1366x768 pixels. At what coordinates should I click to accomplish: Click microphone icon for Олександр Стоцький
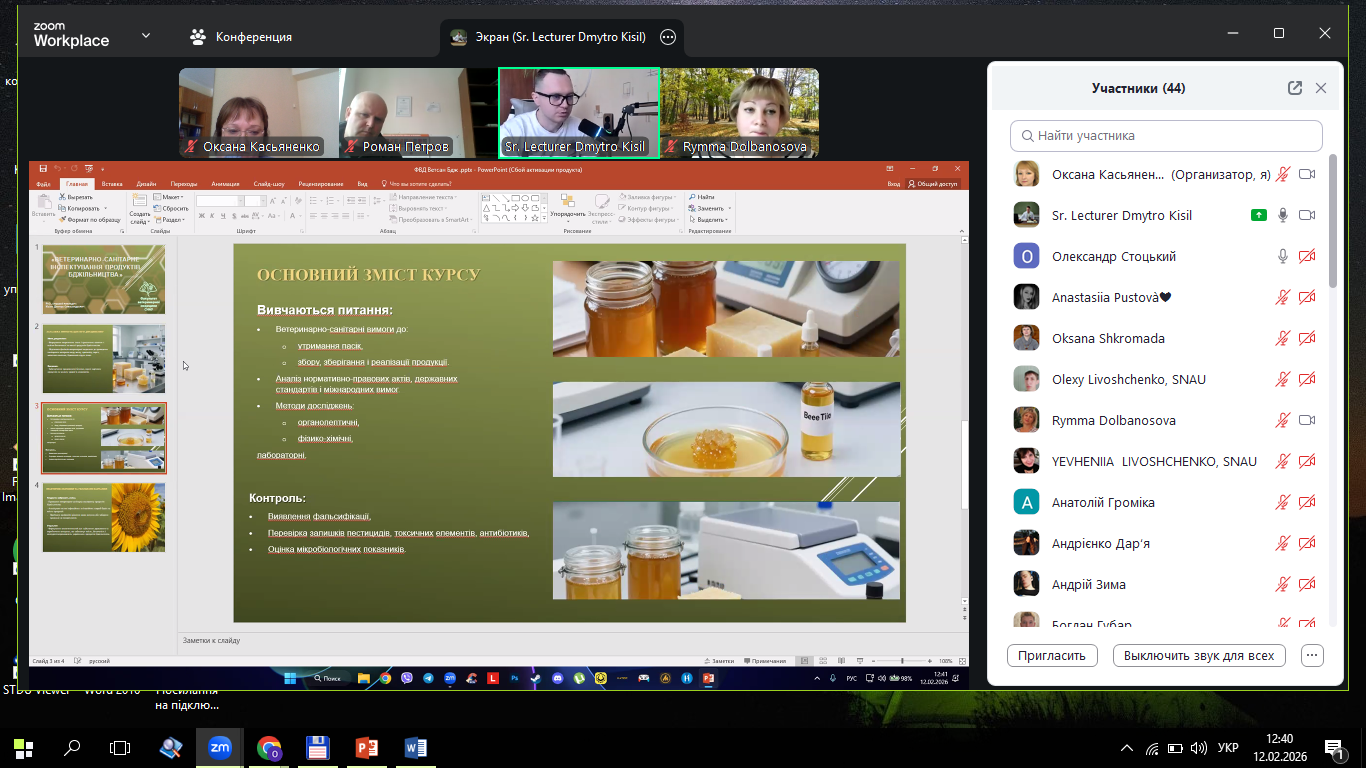pos(1283,257)
